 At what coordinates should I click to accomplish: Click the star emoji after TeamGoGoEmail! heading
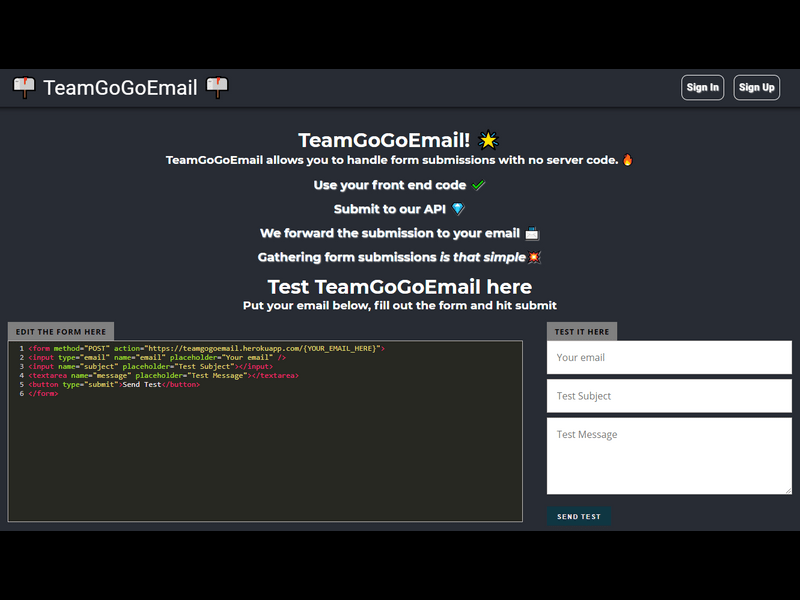coord(485,139)
